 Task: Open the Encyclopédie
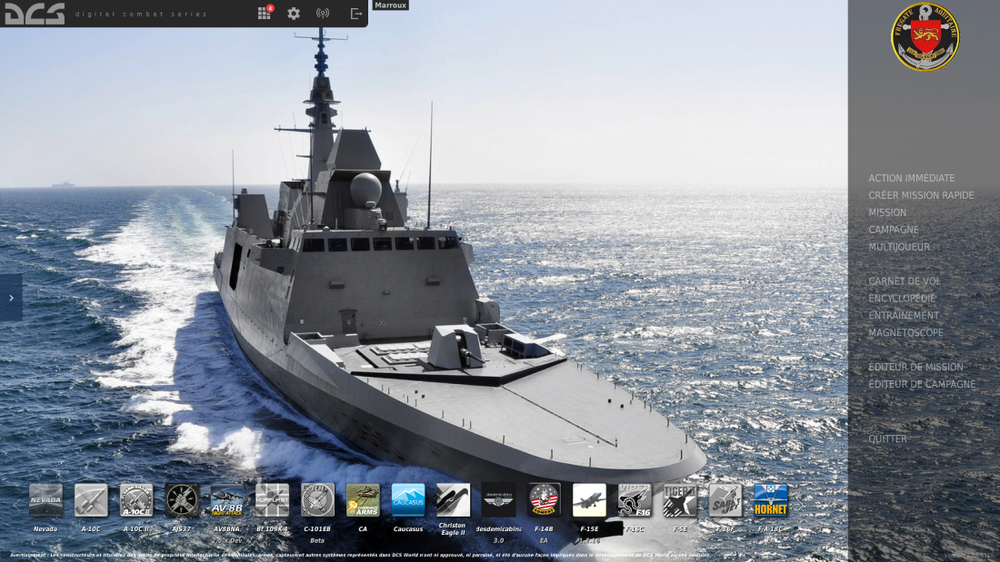pyautogui.click(x=902, y=298)
